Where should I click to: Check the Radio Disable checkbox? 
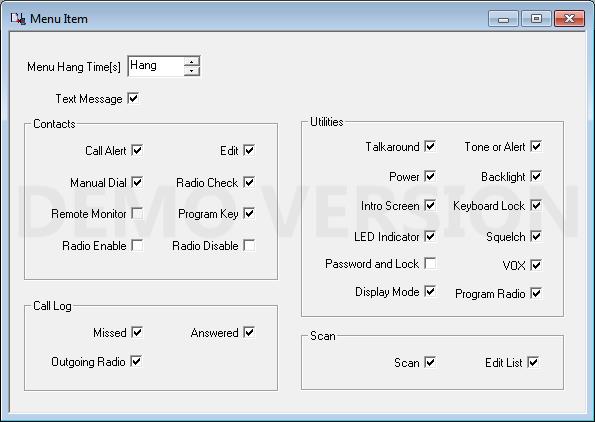click(x=249, y=245)
